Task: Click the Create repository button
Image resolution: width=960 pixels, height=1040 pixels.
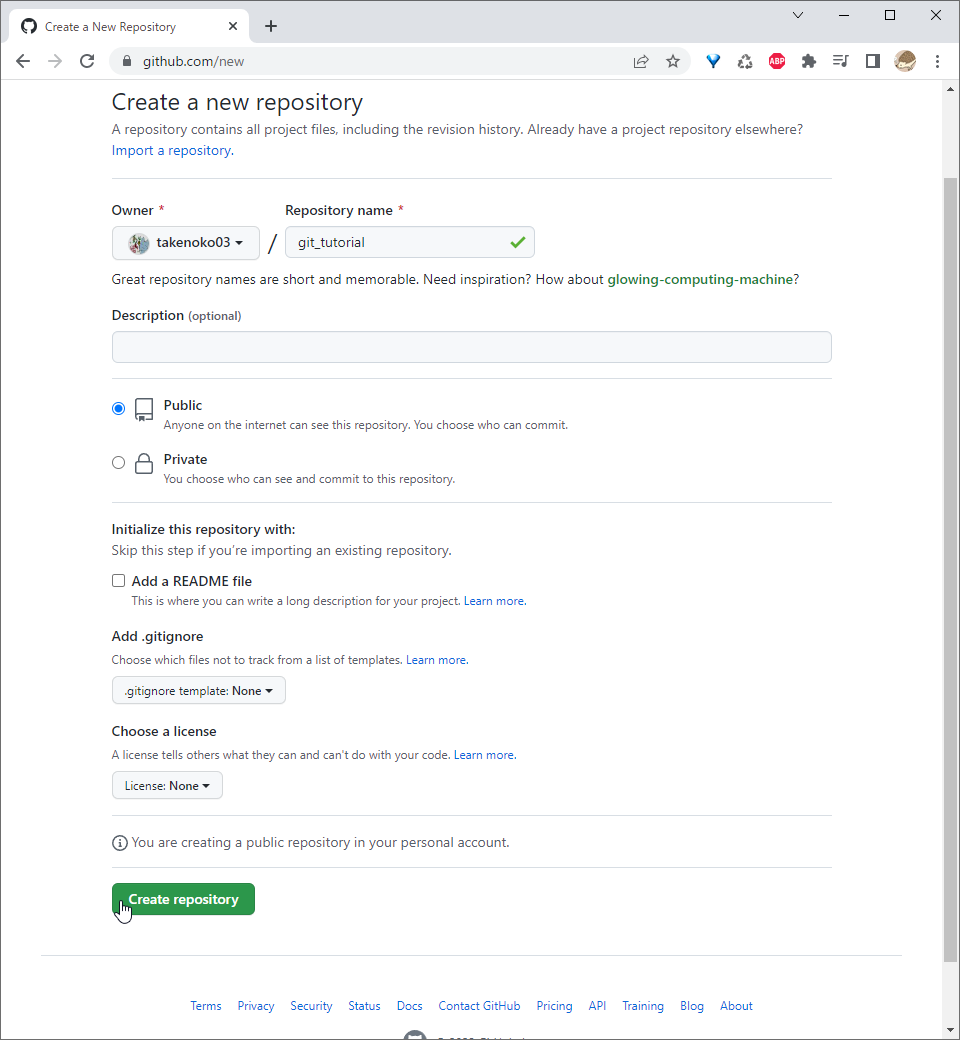Action: point(183,899)
